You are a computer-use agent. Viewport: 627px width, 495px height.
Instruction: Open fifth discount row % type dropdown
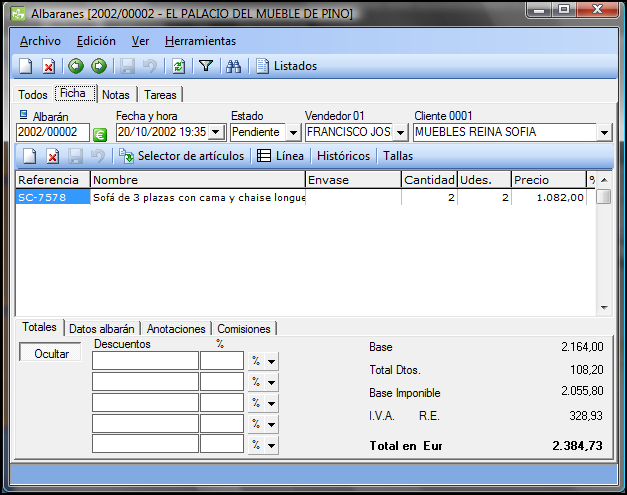tap(271, 445)
